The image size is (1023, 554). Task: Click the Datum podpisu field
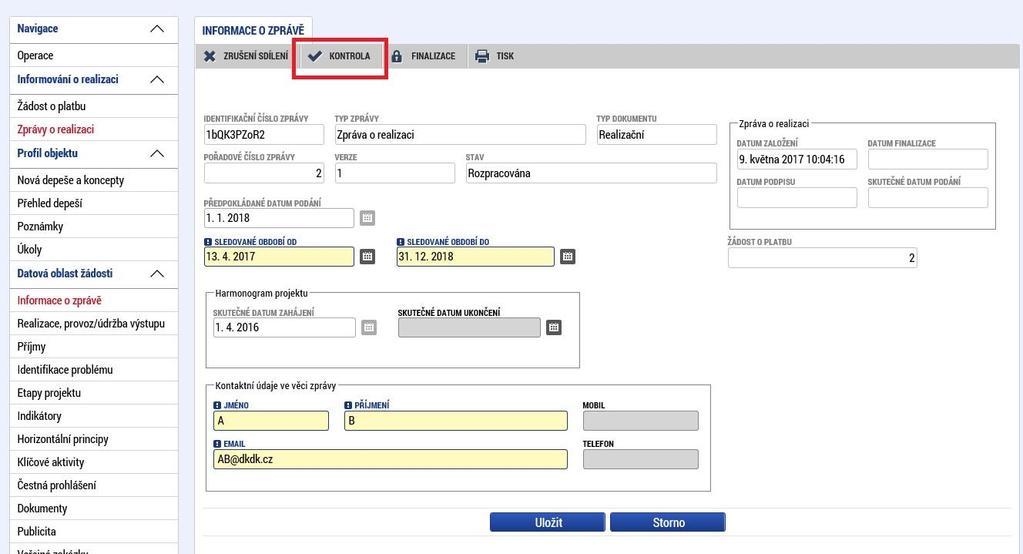click(797, 198)
